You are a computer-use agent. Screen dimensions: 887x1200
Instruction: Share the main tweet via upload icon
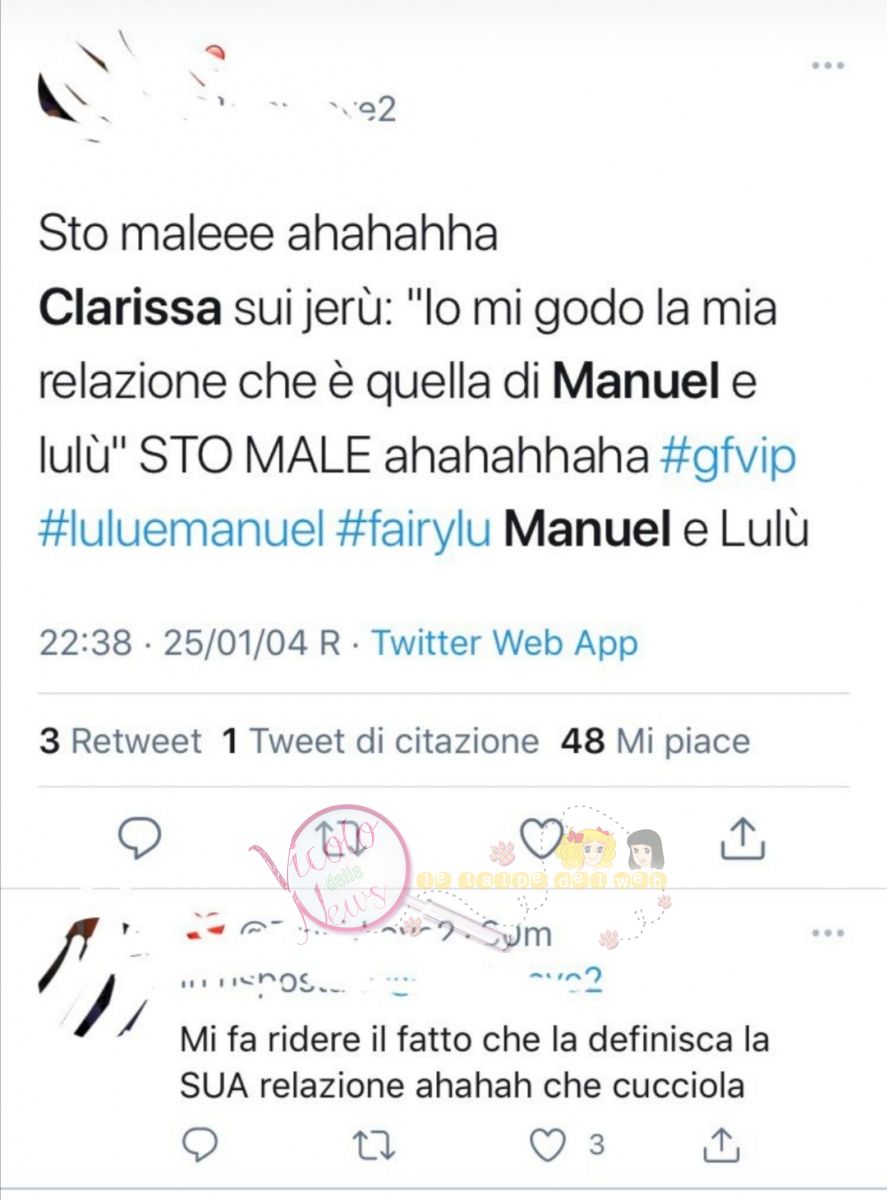point(743,838)
